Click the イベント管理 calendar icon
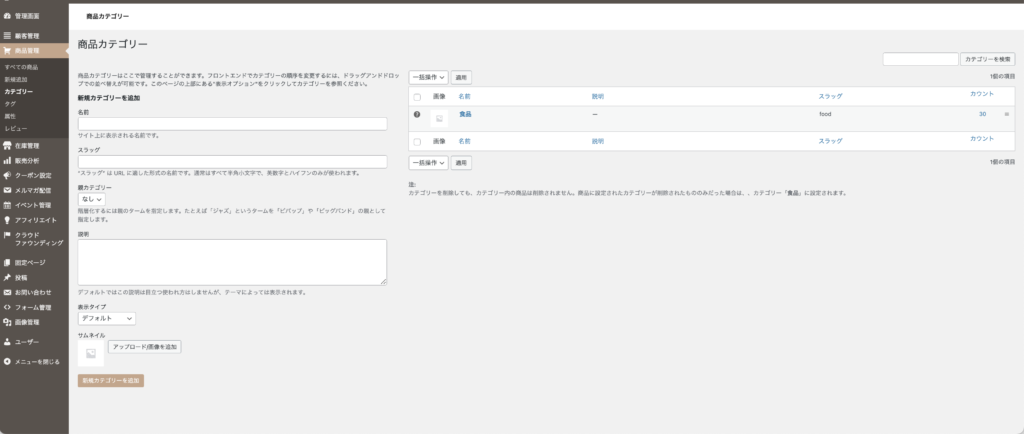This screenshot has height=434, width=1024. (7, 205)
